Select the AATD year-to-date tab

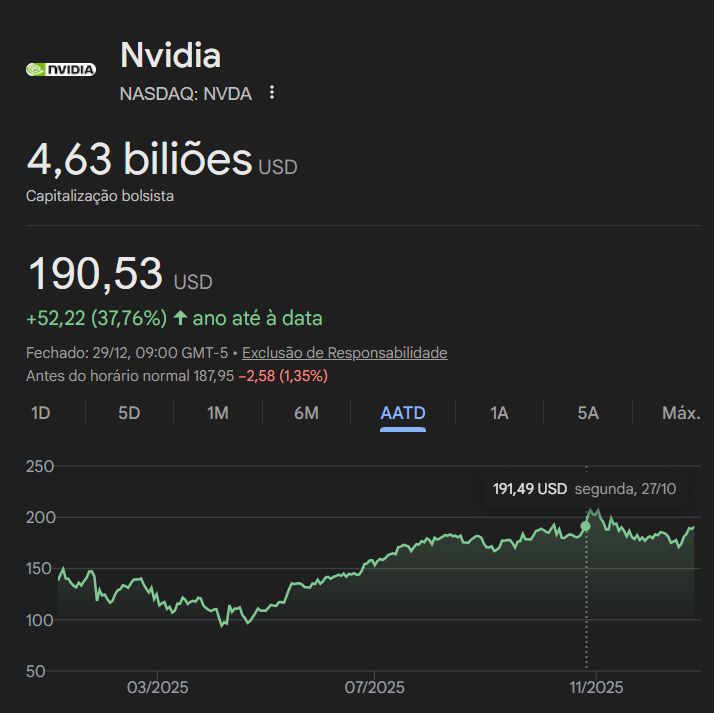tap(403, 413)
